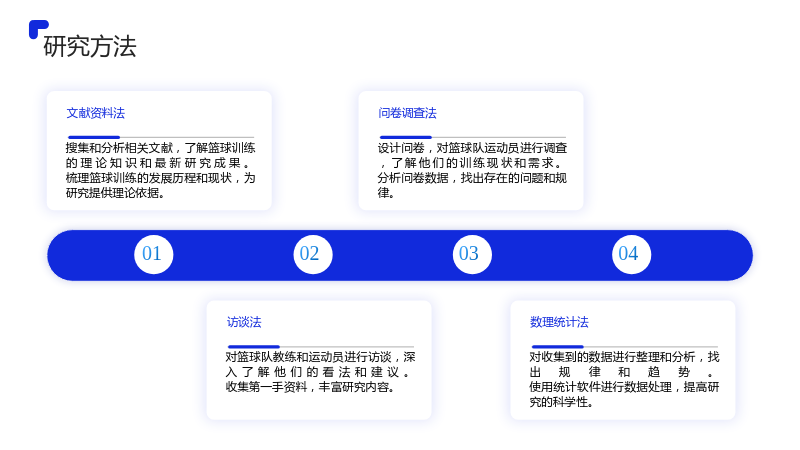Select the 访谈法 description paragraph

320,372
